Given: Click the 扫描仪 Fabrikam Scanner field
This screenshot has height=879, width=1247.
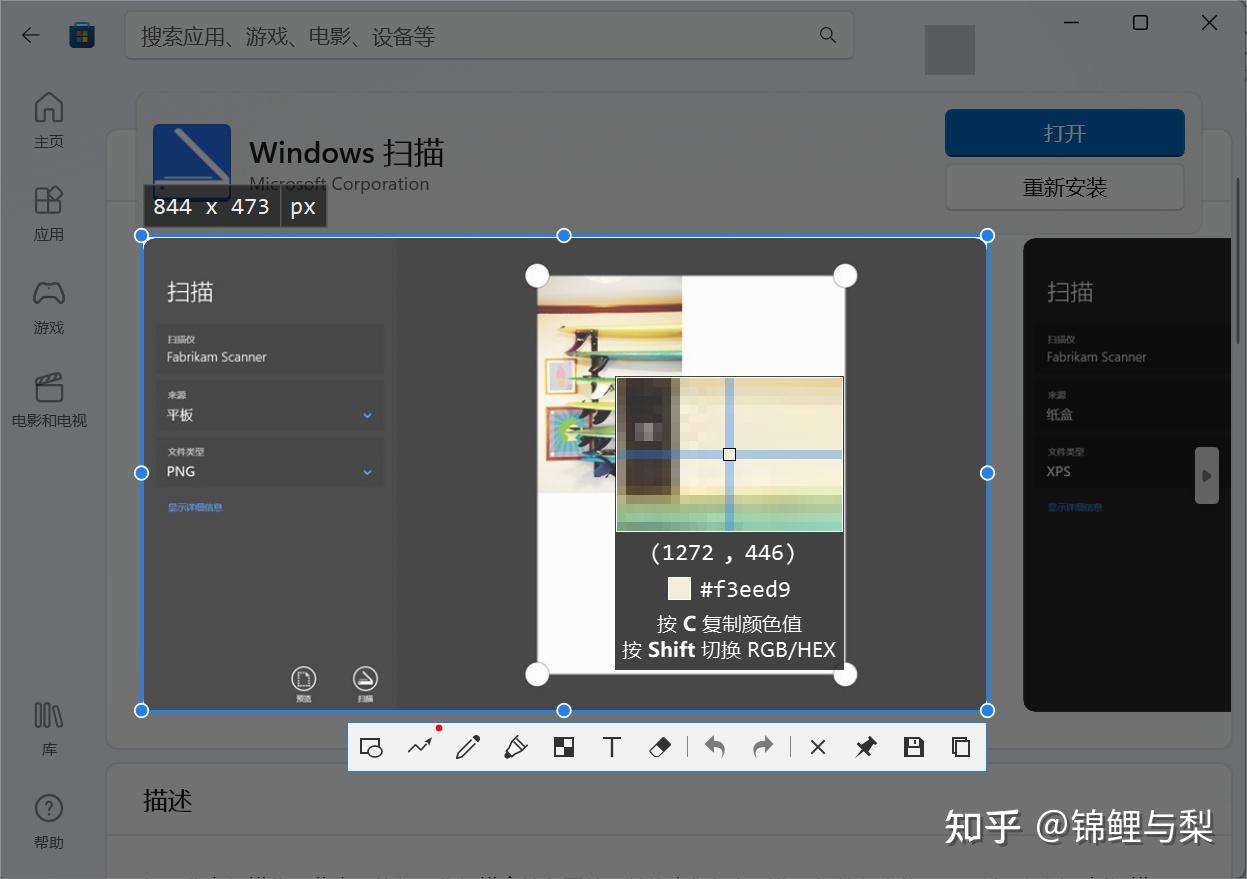Looking at the screenshot, I should pyautogui.click(x=270, y=349).
